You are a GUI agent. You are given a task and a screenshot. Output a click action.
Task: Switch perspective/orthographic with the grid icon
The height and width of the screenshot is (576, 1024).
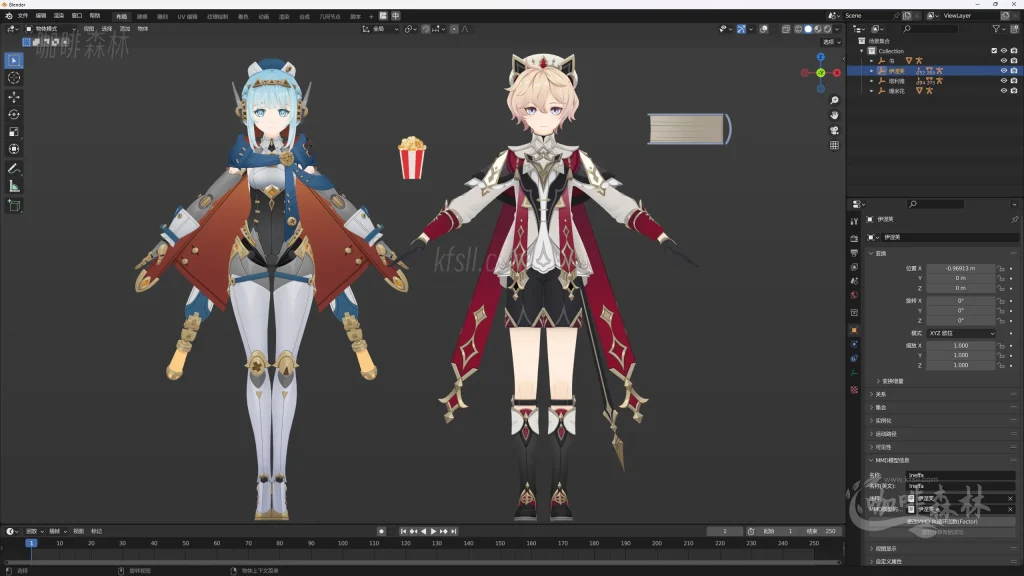834,145
